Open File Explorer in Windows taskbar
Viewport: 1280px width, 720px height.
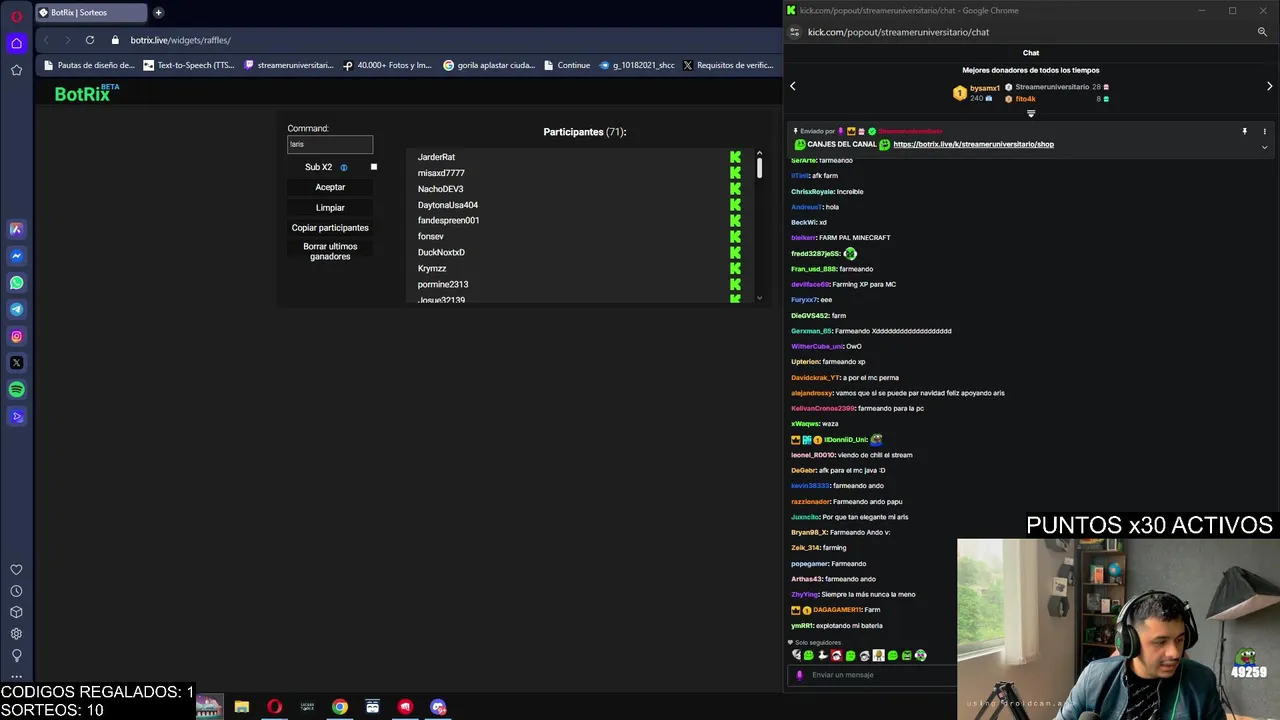[241, 707]
